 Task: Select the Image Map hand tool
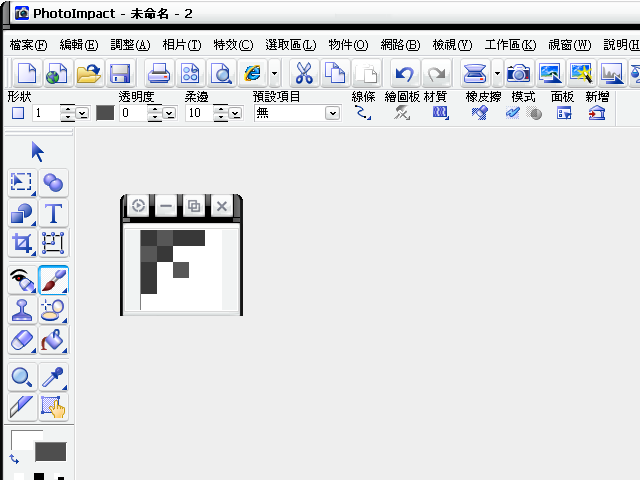pyautogui.click(x=53, y=407)
